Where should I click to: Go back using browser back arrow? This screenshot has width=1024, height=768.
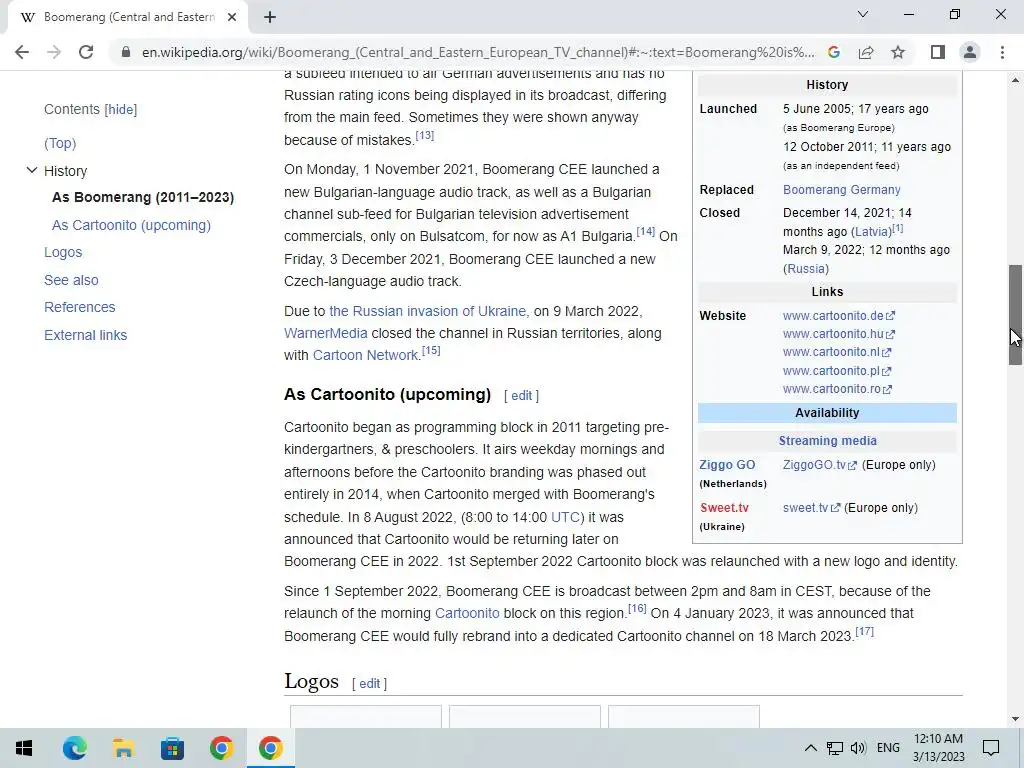[x=22, y=52]
